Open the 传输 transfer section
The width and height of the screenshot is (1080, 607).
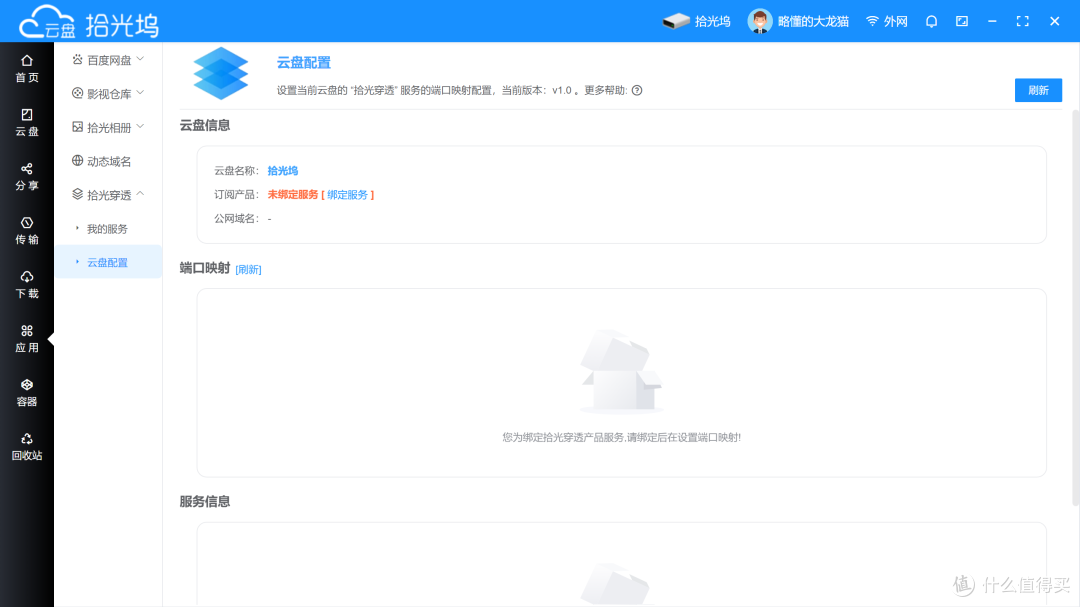pyautogui.click(x=26, y=230)
